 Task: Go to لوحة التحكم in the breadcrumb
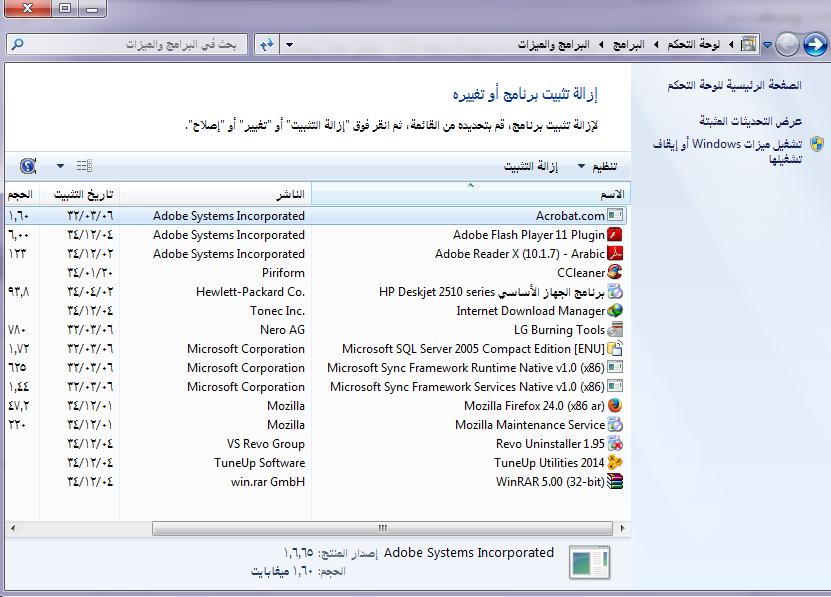coord(694,45)
